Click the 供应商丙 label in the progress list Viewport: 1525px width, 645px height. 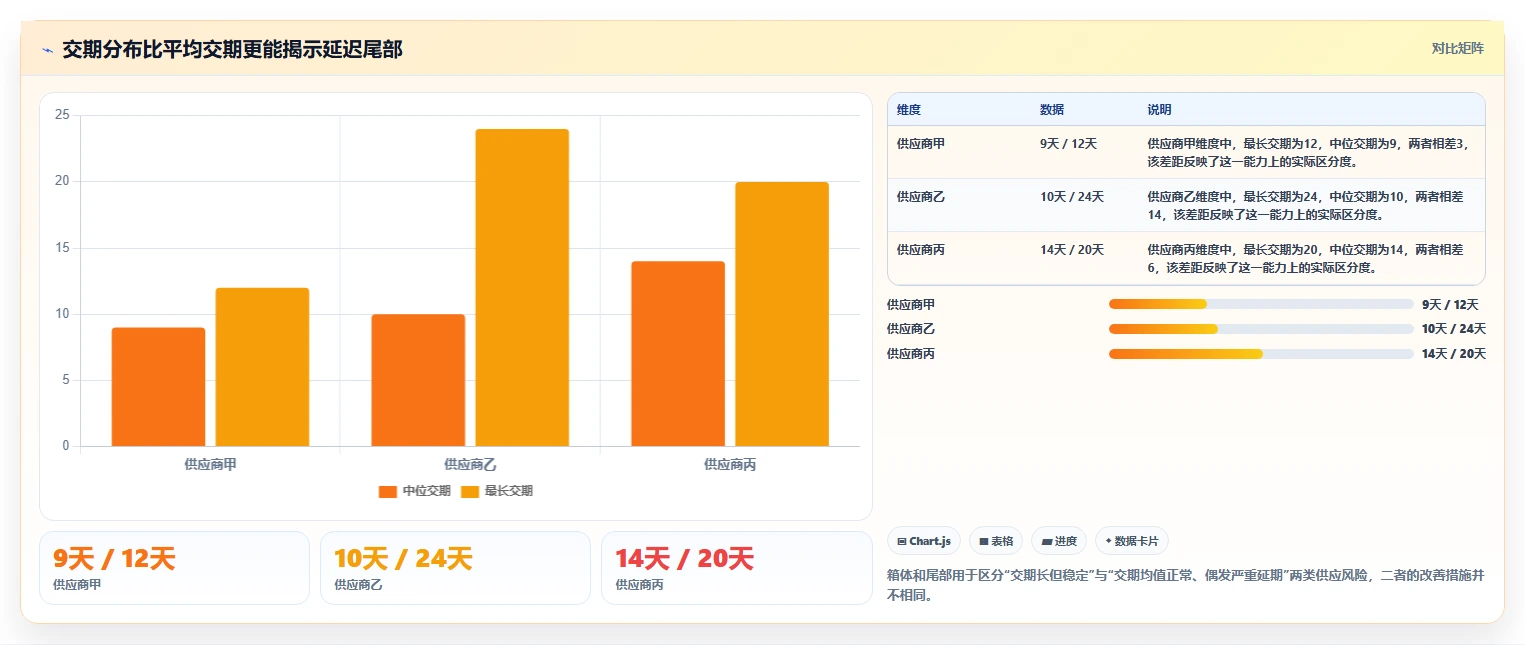(x=911, y=354)
